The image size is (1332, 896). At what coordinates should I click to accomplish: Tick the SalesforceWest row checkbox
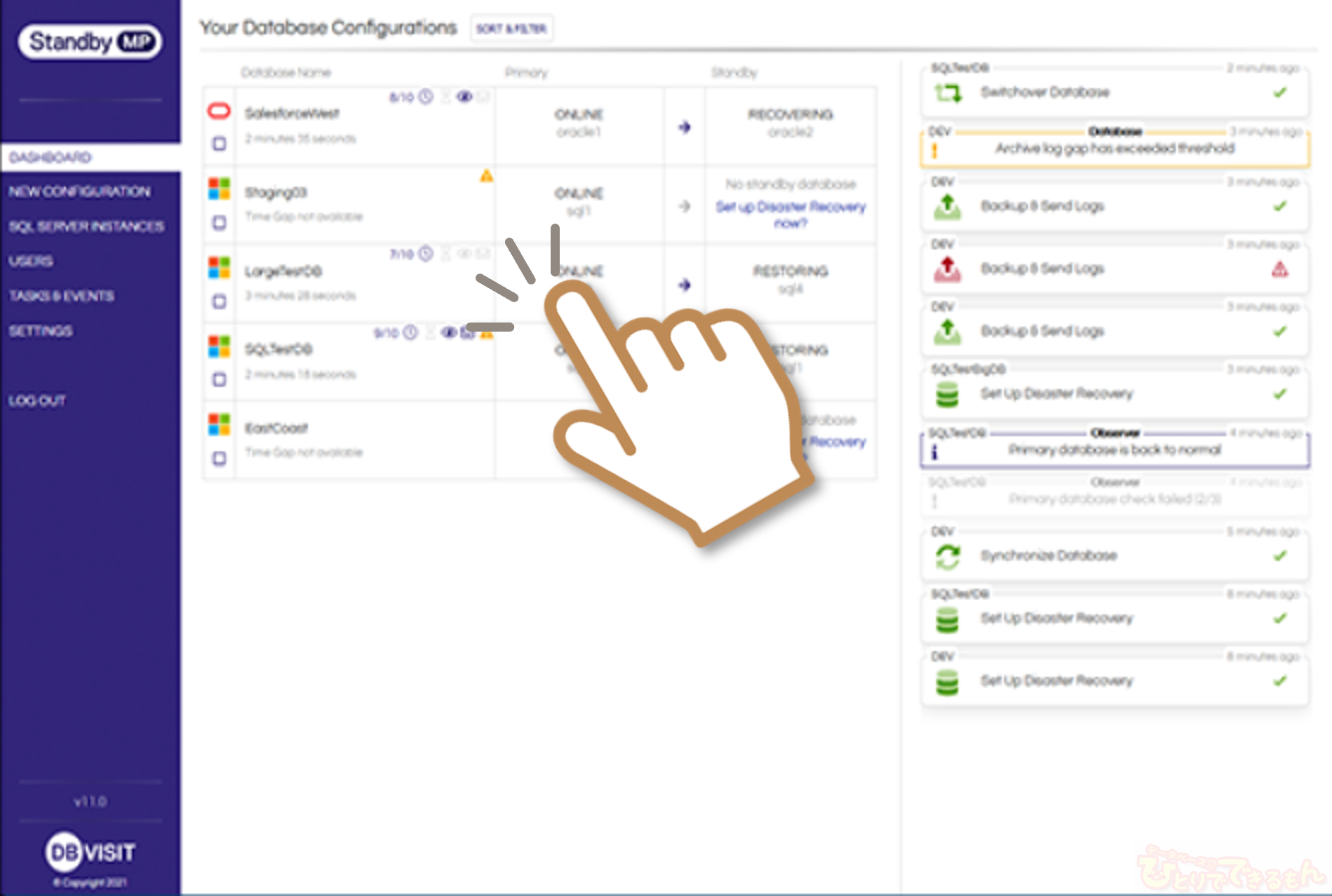point(220,144)
